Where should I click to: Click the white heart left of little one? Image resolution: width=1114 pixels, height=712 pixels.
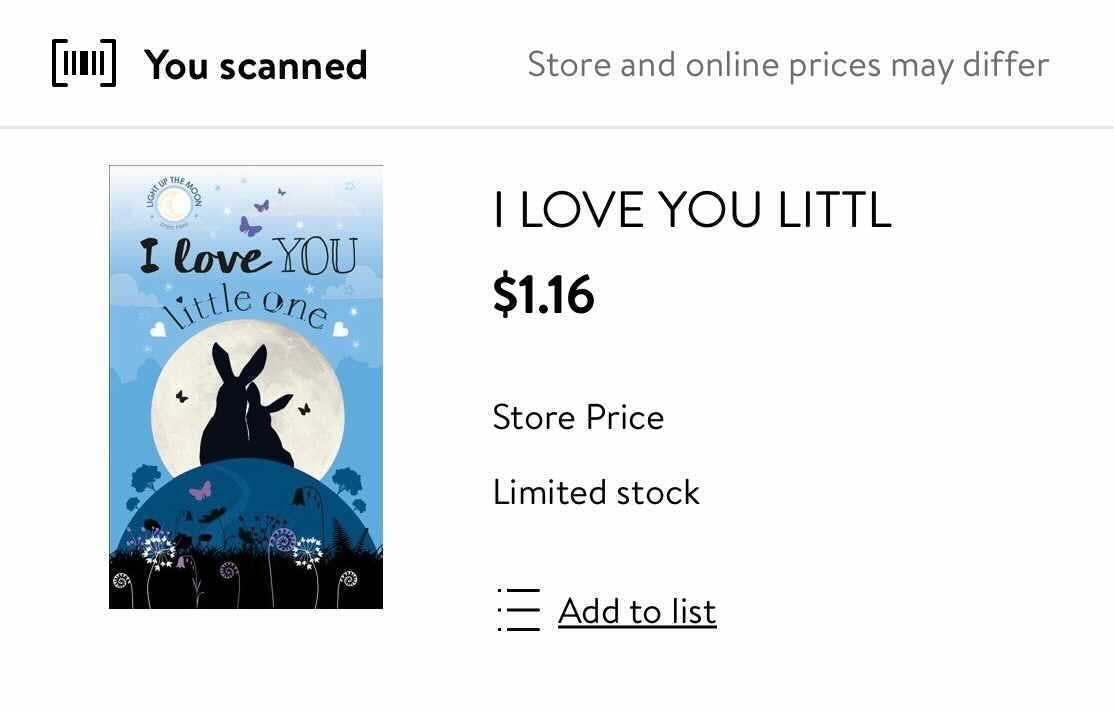click(158, 329)
